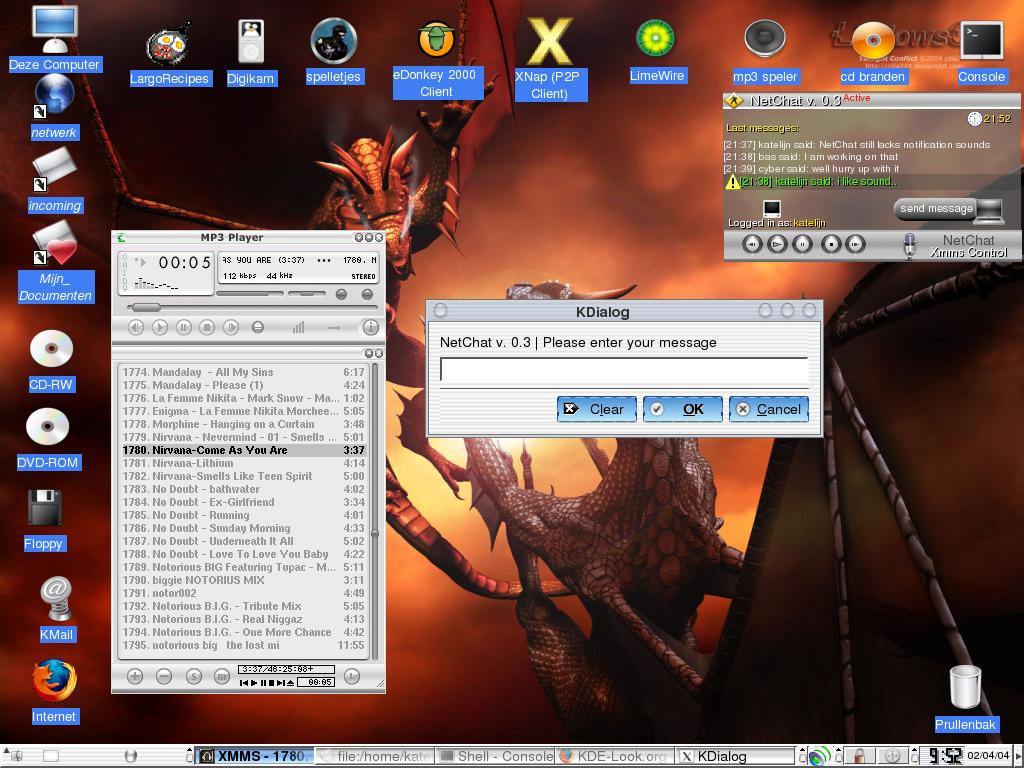Click the KDialog message input field
Screen dimensions: 1024x768
pyautogui.click(x=624, y=370)
